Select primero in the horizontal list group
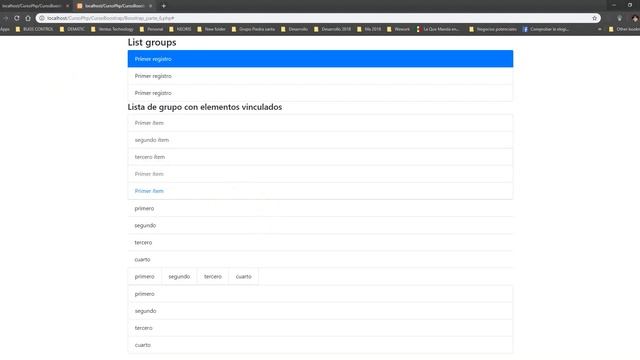640x360 pixels. point(144,276)
